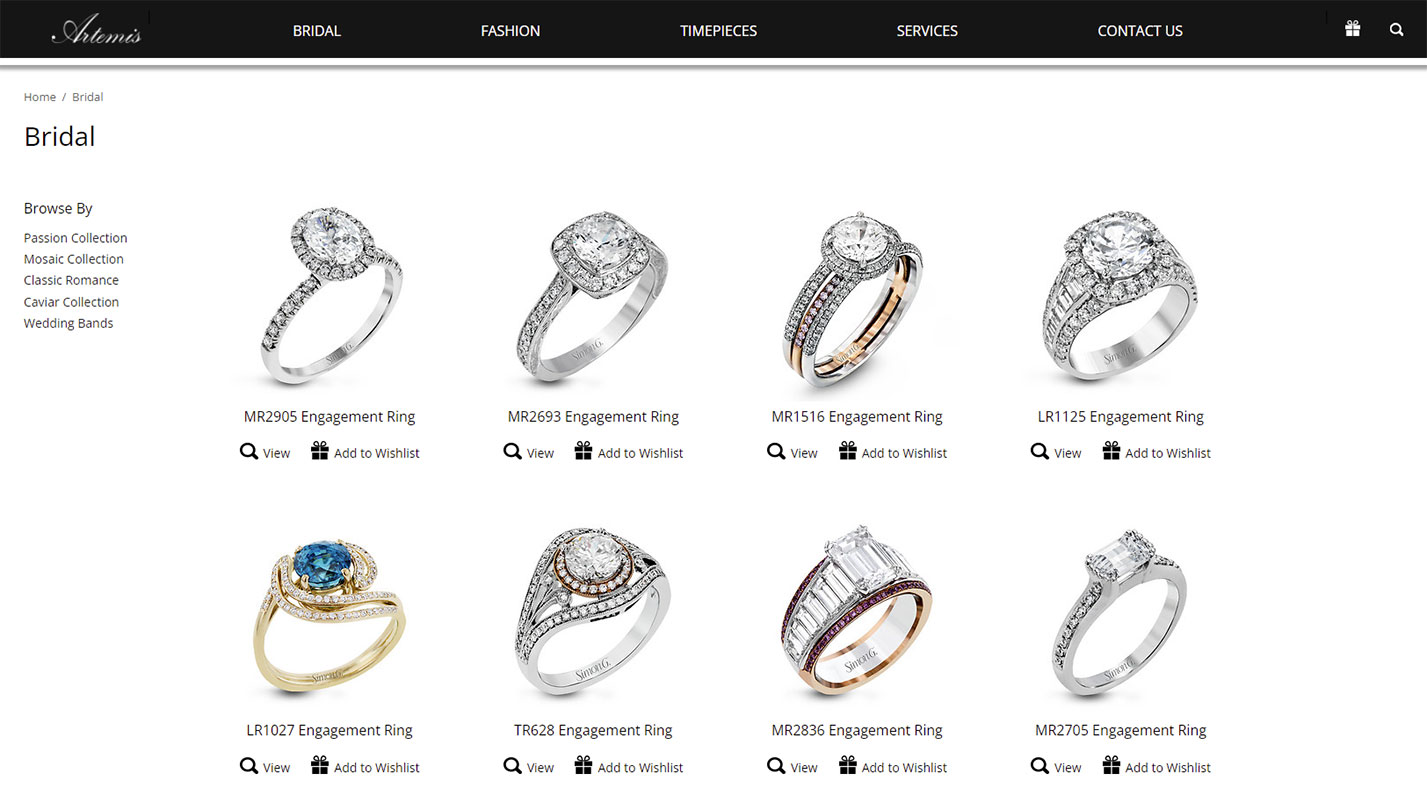Viewport: 1427px width, 810px height.
Task: Click View magnifier icon for LR1125 ring
Action: point(1040,452)
